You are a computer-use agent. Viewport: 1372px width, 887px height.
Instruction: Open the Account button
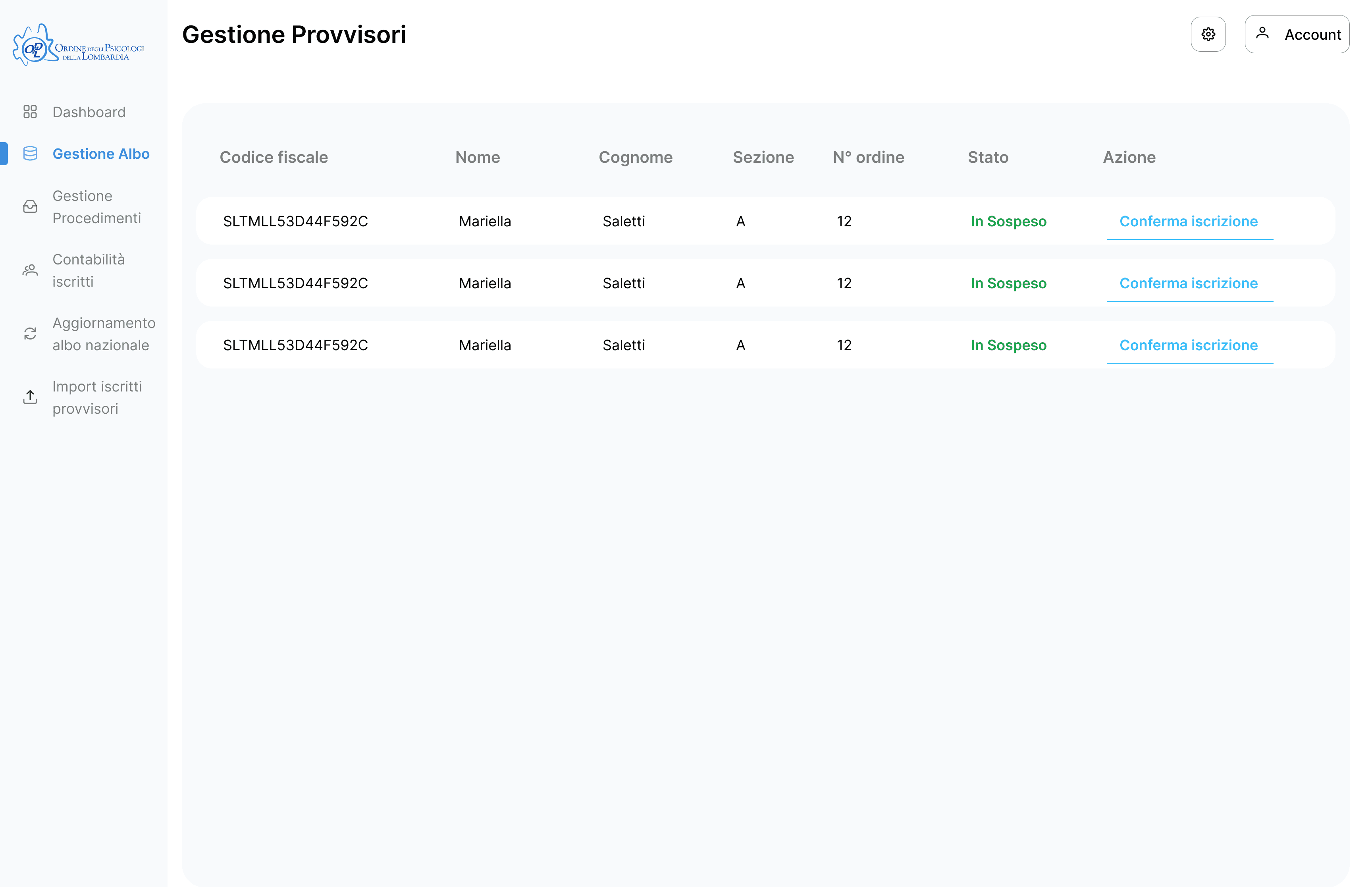(1296, 34)
